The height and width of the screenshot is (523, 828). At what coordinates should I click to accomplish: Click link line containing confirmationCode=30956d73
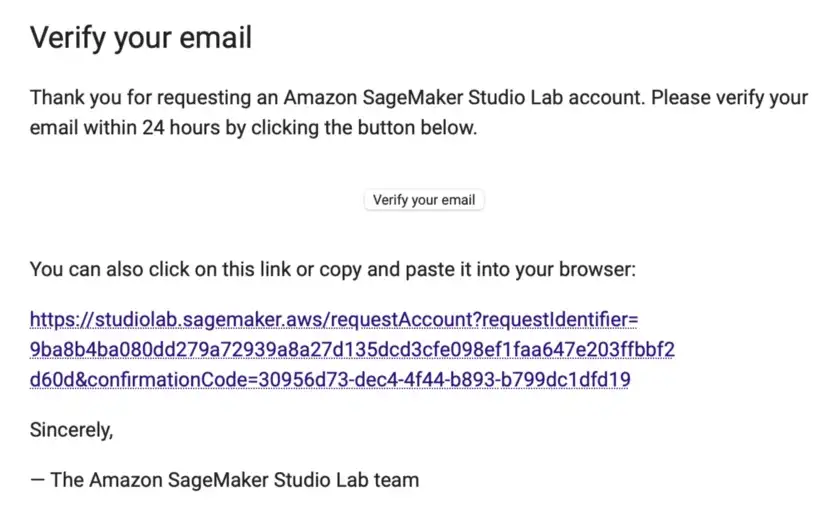(x=330, y=379)
